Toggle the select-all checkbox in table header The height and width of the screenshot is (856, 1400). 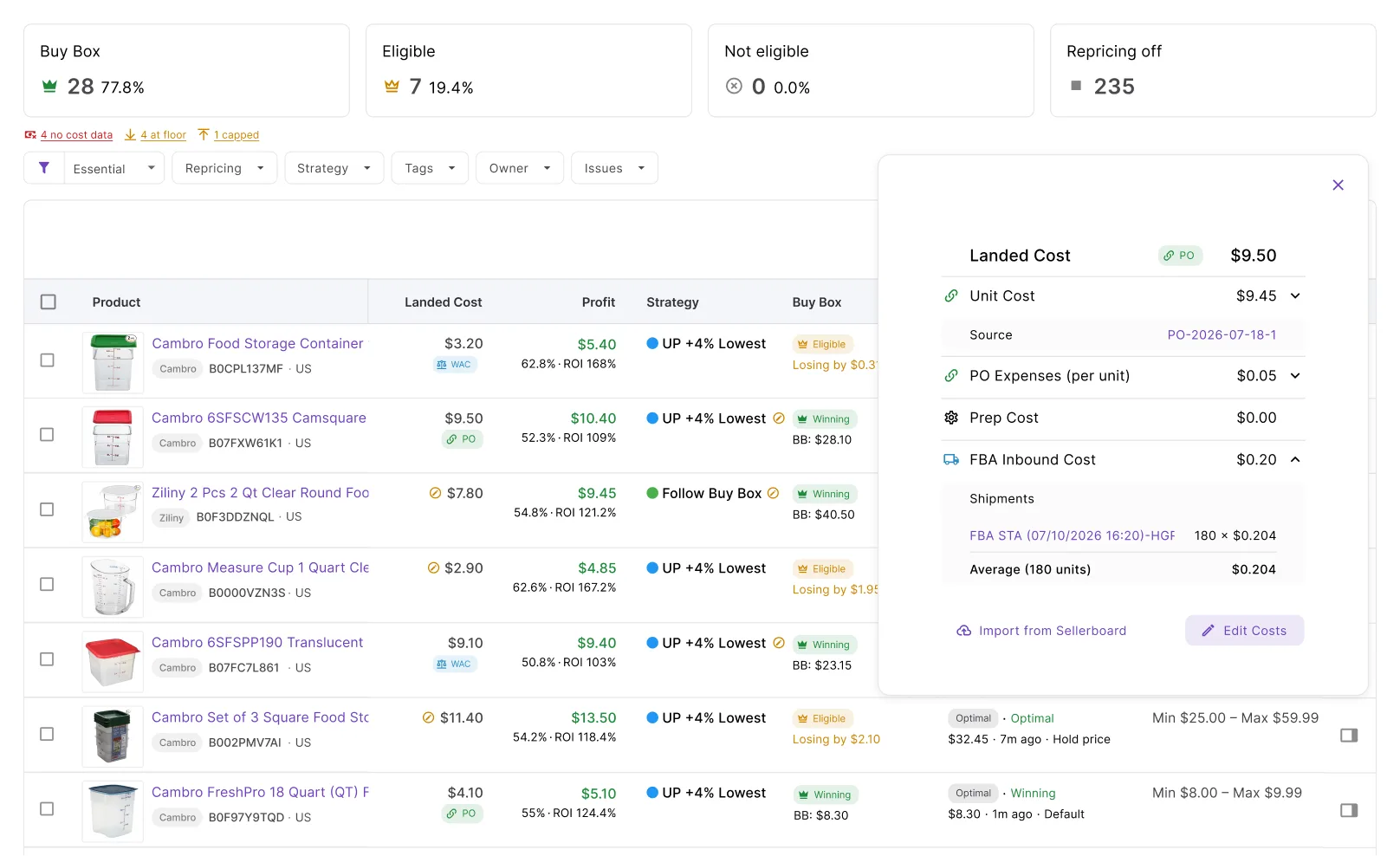tap(49, 302)
